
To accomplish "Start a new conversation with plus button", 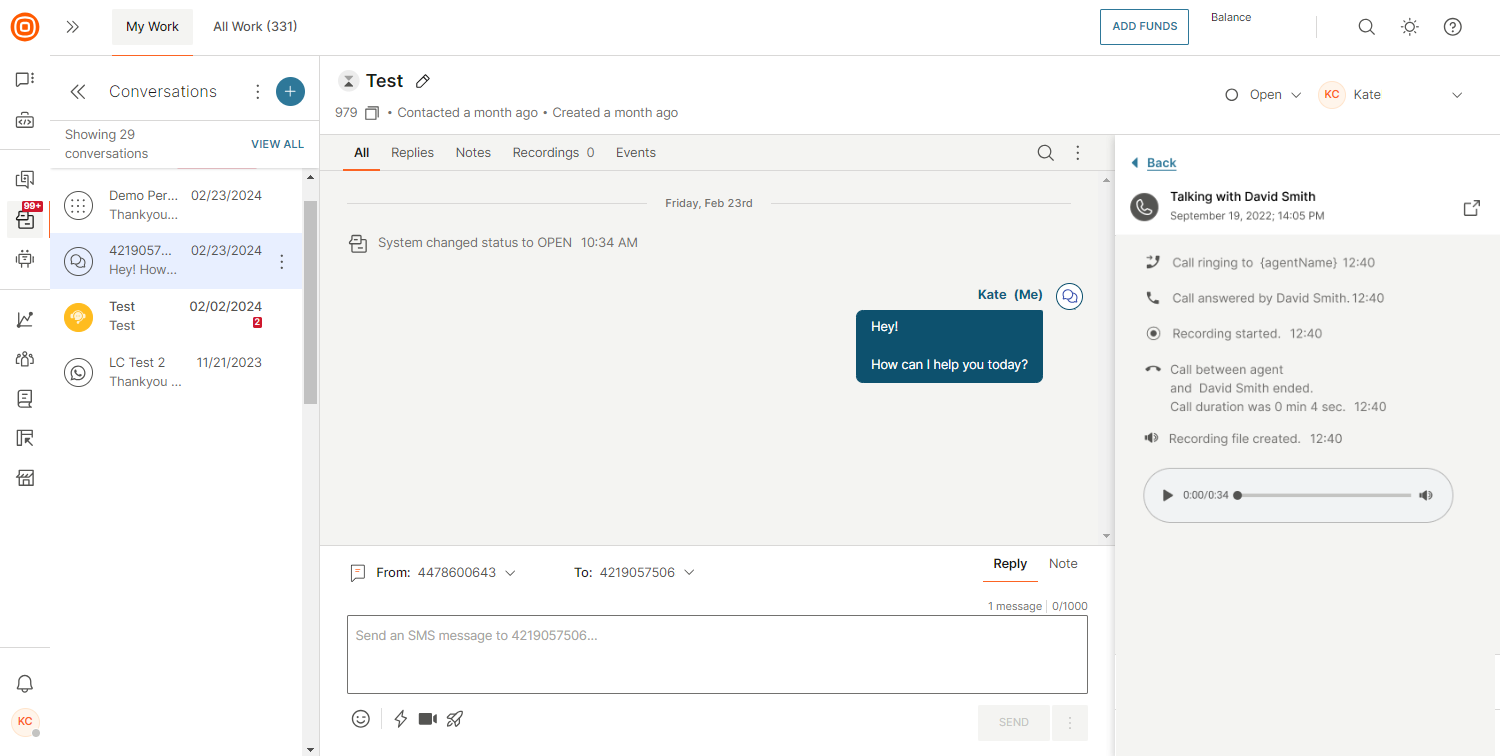I will click(290, 91).
